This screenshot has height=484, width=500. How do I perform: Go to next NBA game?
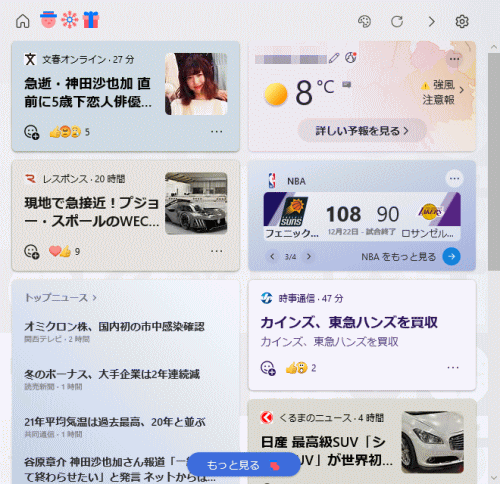(309, 256)
